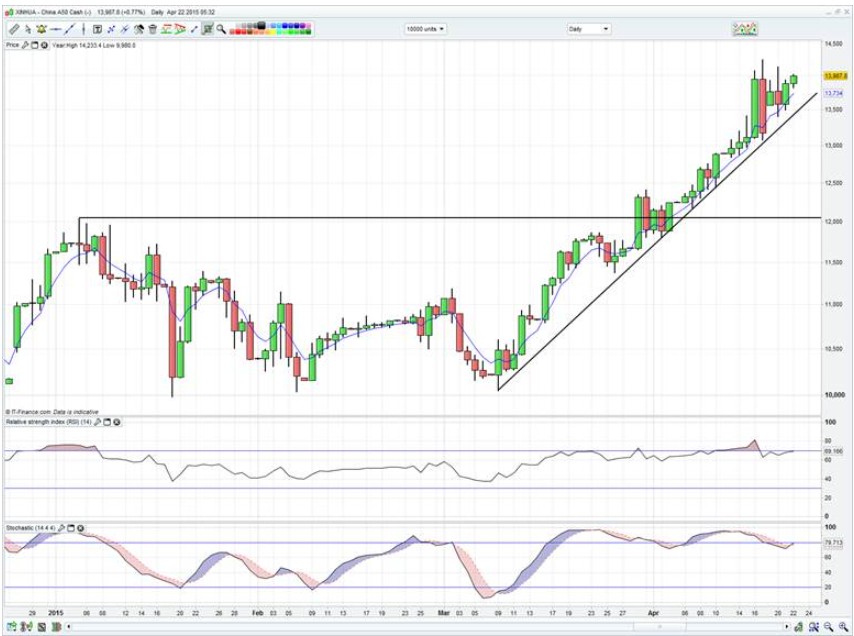Screen dimensions: 854x636
Task: Close the Stochastic indicator panel
Action: [x=81, y=527]
